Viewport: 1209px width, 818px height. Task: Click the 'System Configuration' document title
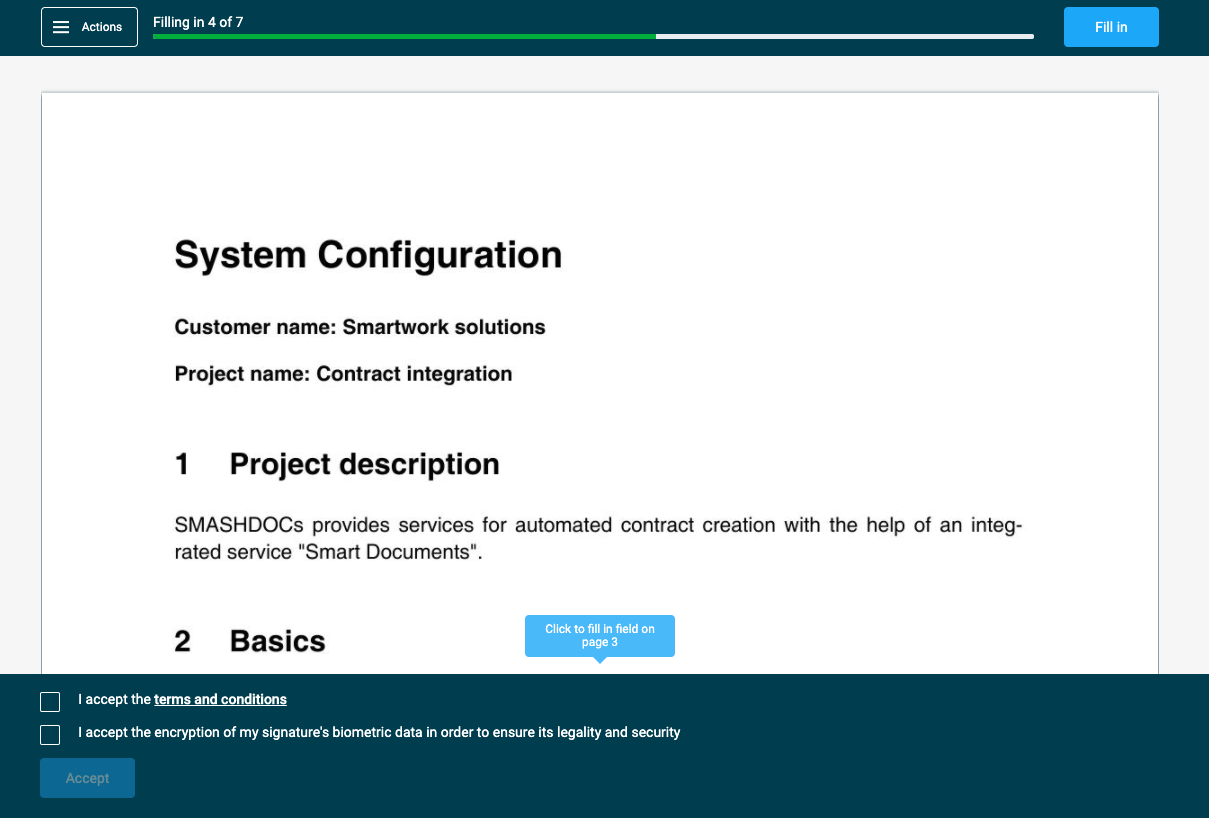tap(368, 255)
